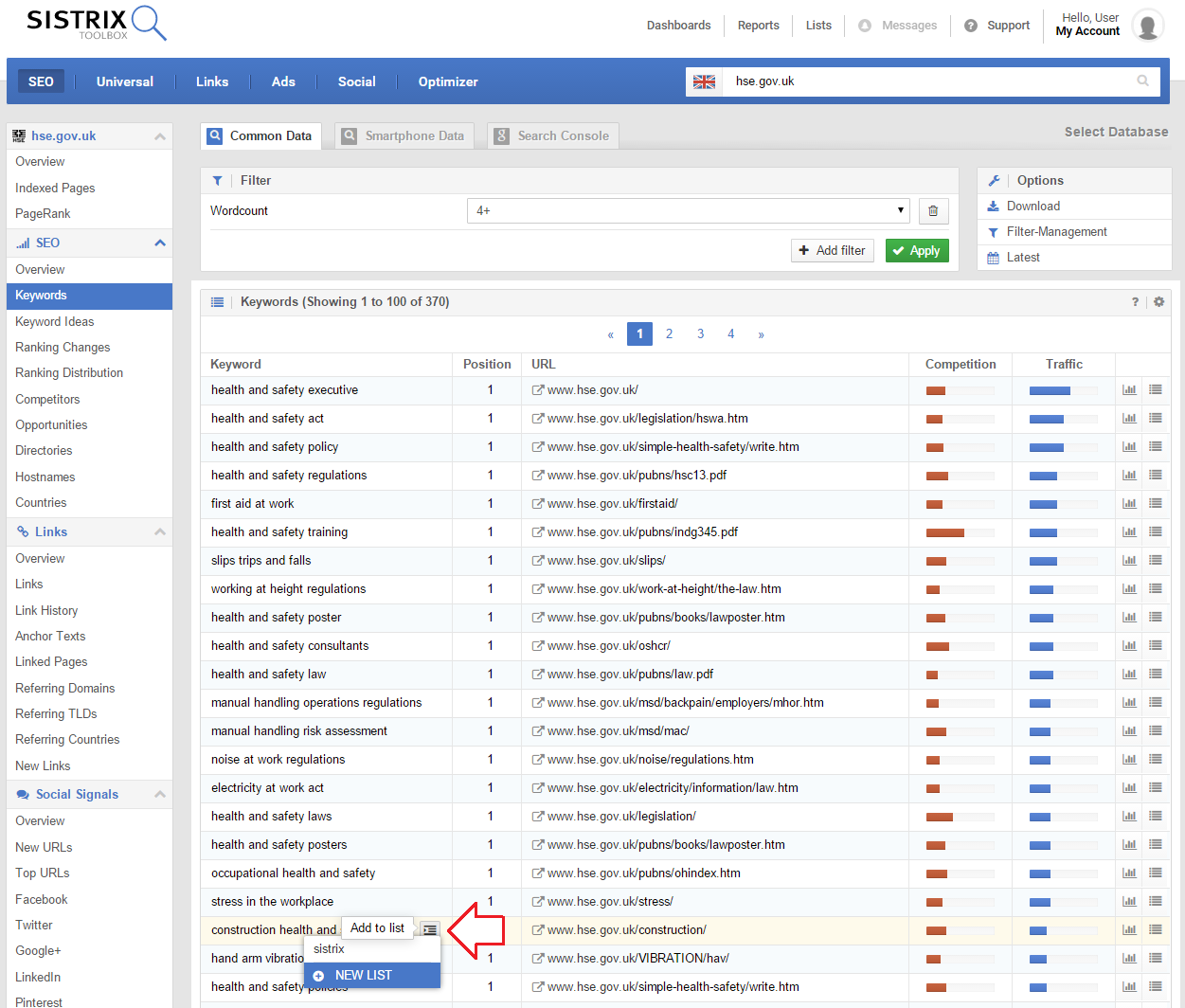Go to page 2 of keywords
Viewport: 1185px width, 1008px height.
(x=670, y=333)
